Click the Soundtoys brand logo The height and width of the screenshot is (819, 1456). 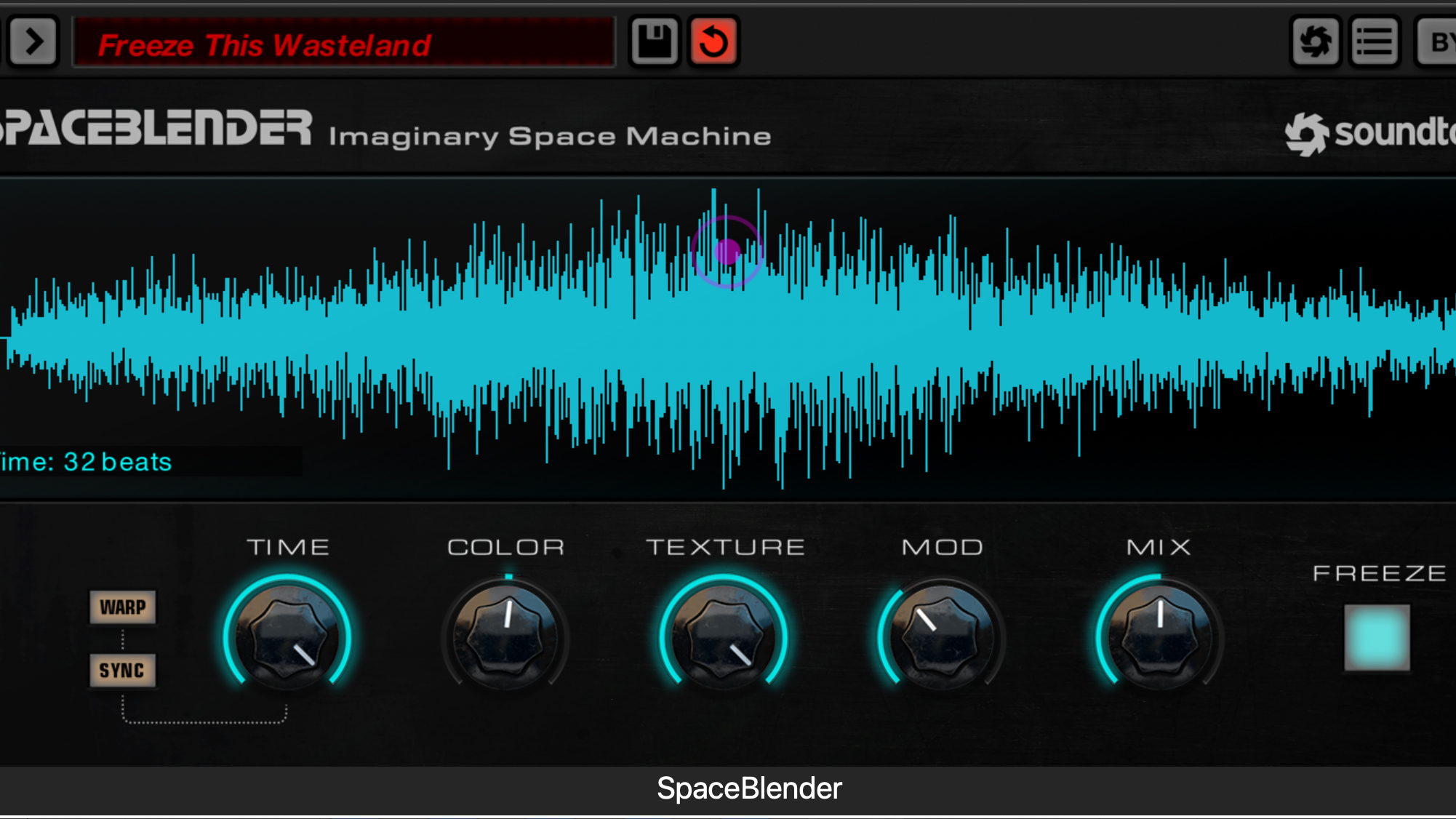(x=1370, y=133)
